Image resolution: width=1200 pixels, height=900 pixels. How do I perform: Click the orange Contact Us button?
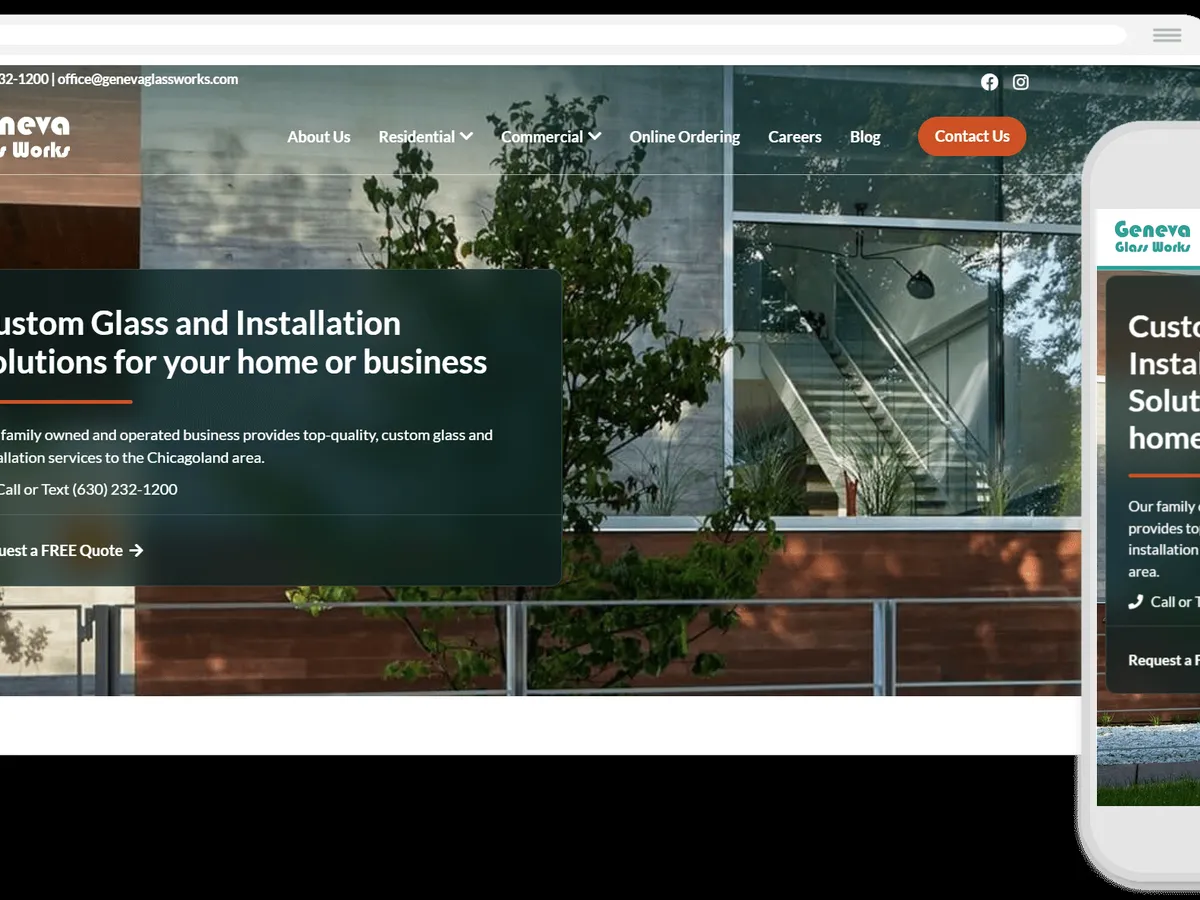pyautogui.click(x=972, y=136)
